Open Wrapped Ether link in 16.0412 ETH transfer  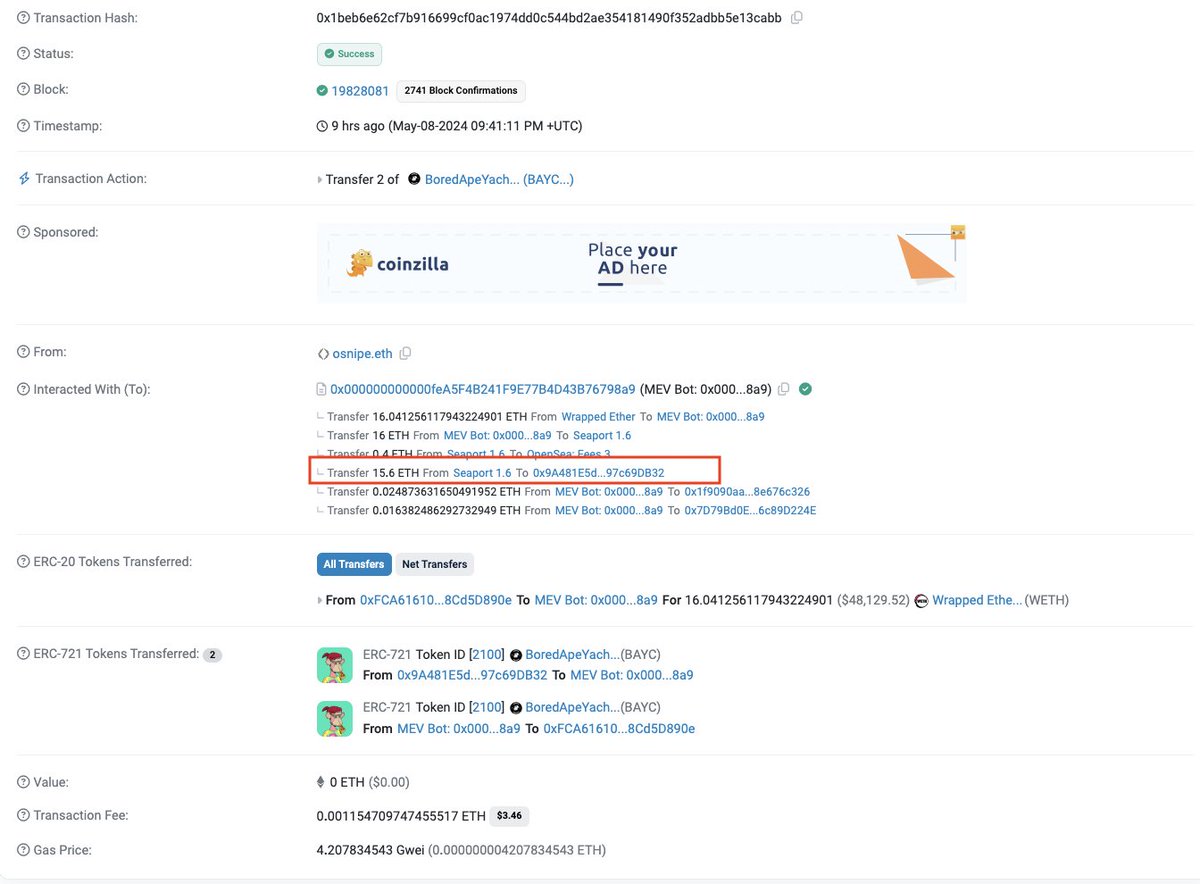[598, 416]
